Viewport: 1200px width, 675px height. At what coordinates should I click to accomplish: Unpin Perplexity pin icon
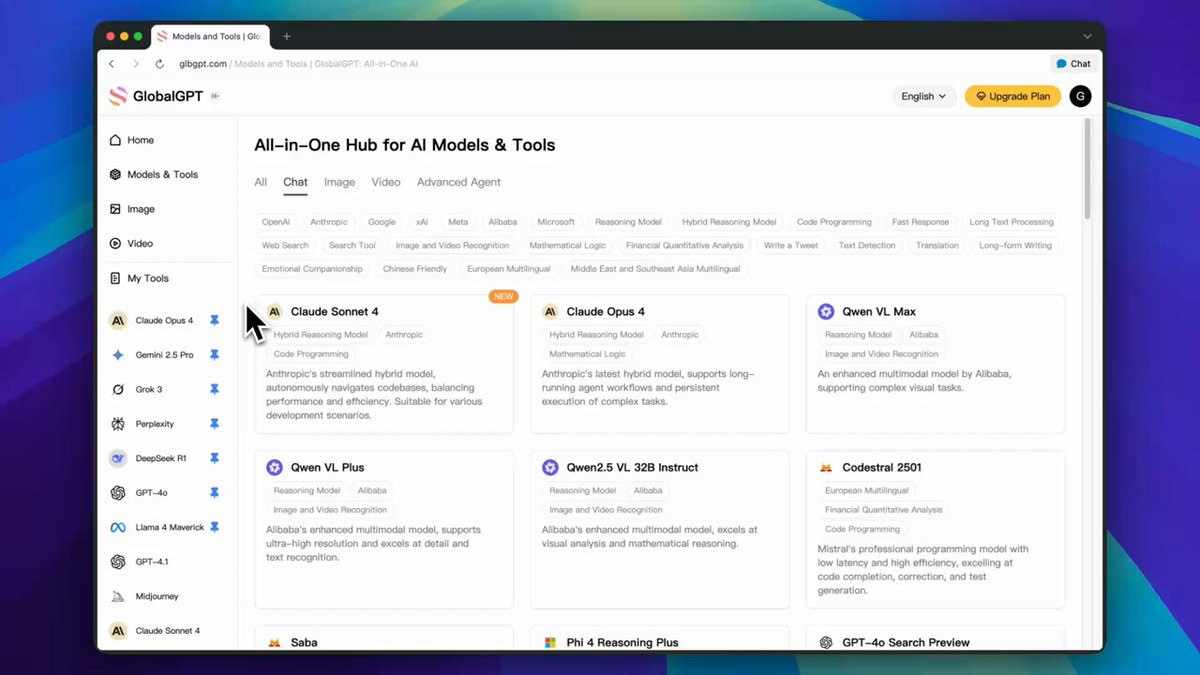pos(214,424)
